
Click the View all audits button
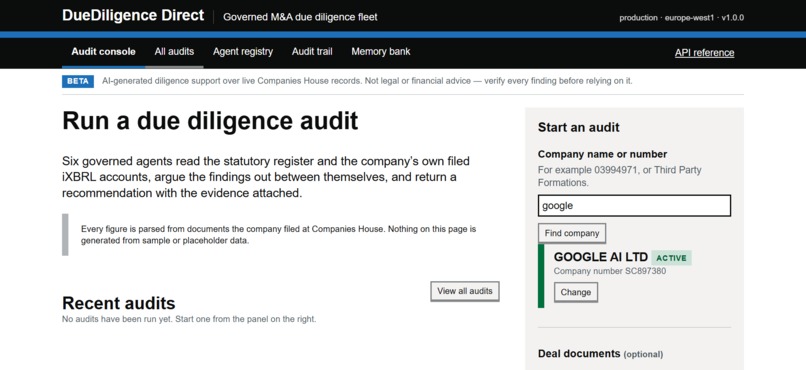(465, 291)
